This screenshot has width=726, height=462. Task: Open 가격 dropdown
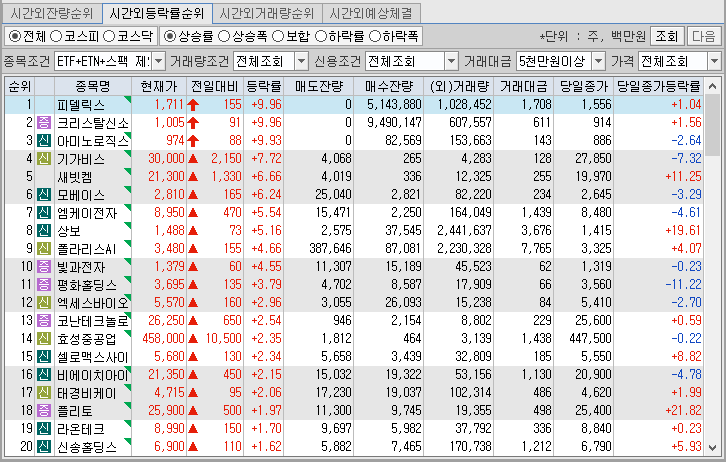pos(714,61)
